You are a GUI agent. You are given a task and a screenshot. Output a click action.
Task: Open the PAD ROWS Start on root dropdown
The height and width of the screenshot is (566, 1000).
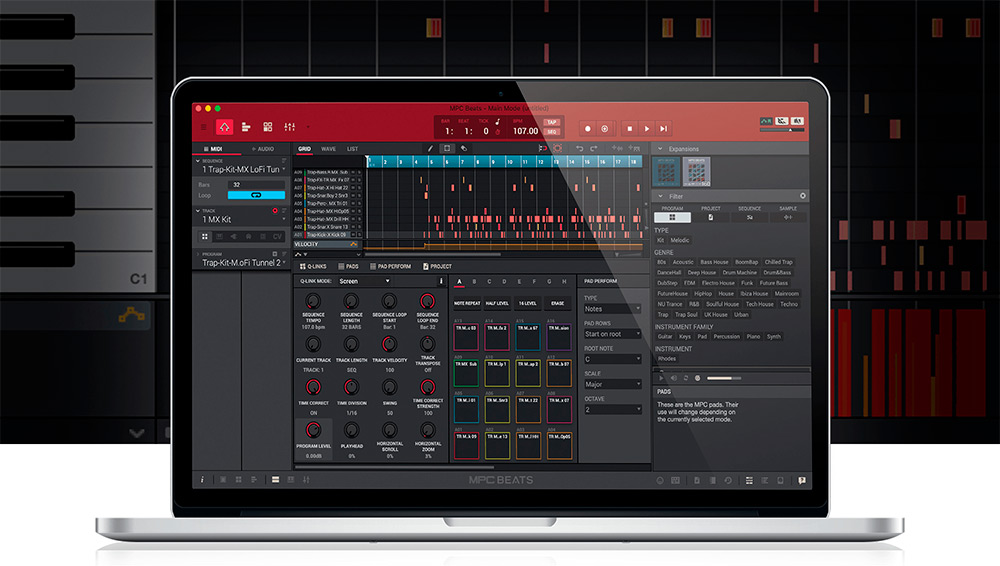click(x=612, y=334)
